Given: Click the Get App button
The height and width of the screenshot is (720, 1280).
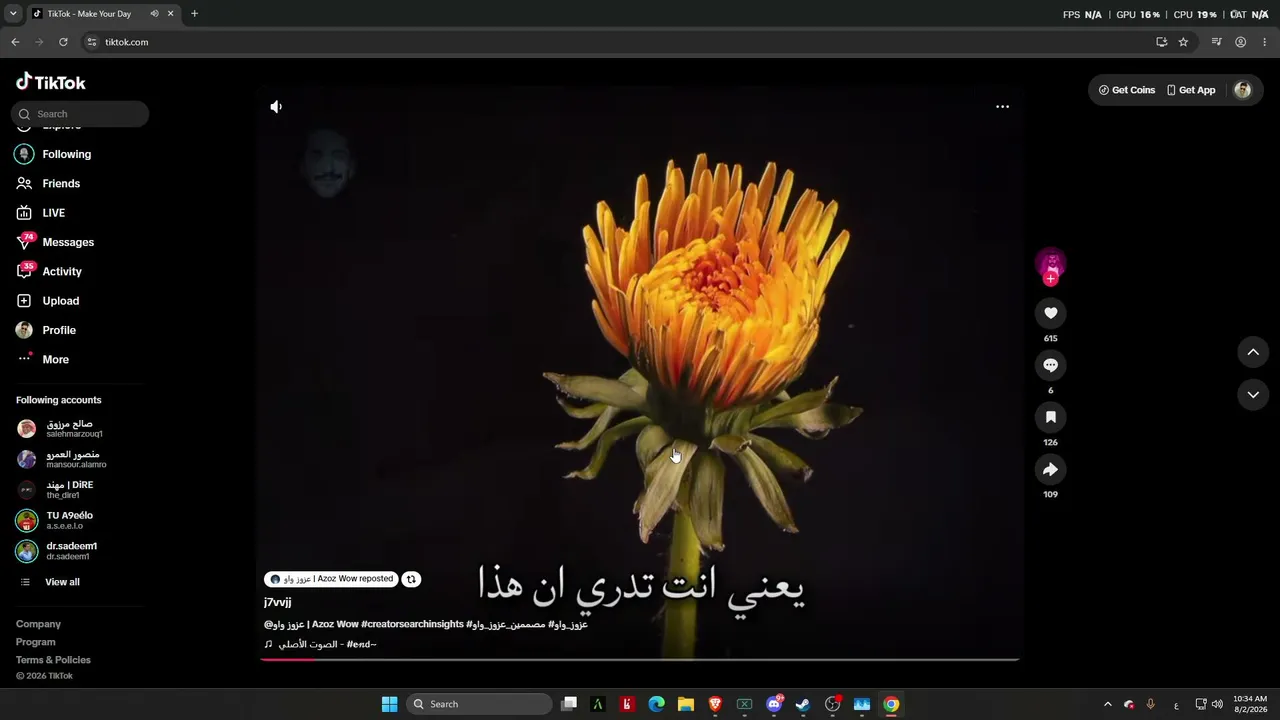Looking at the screenshot, I should (1191, 90).
